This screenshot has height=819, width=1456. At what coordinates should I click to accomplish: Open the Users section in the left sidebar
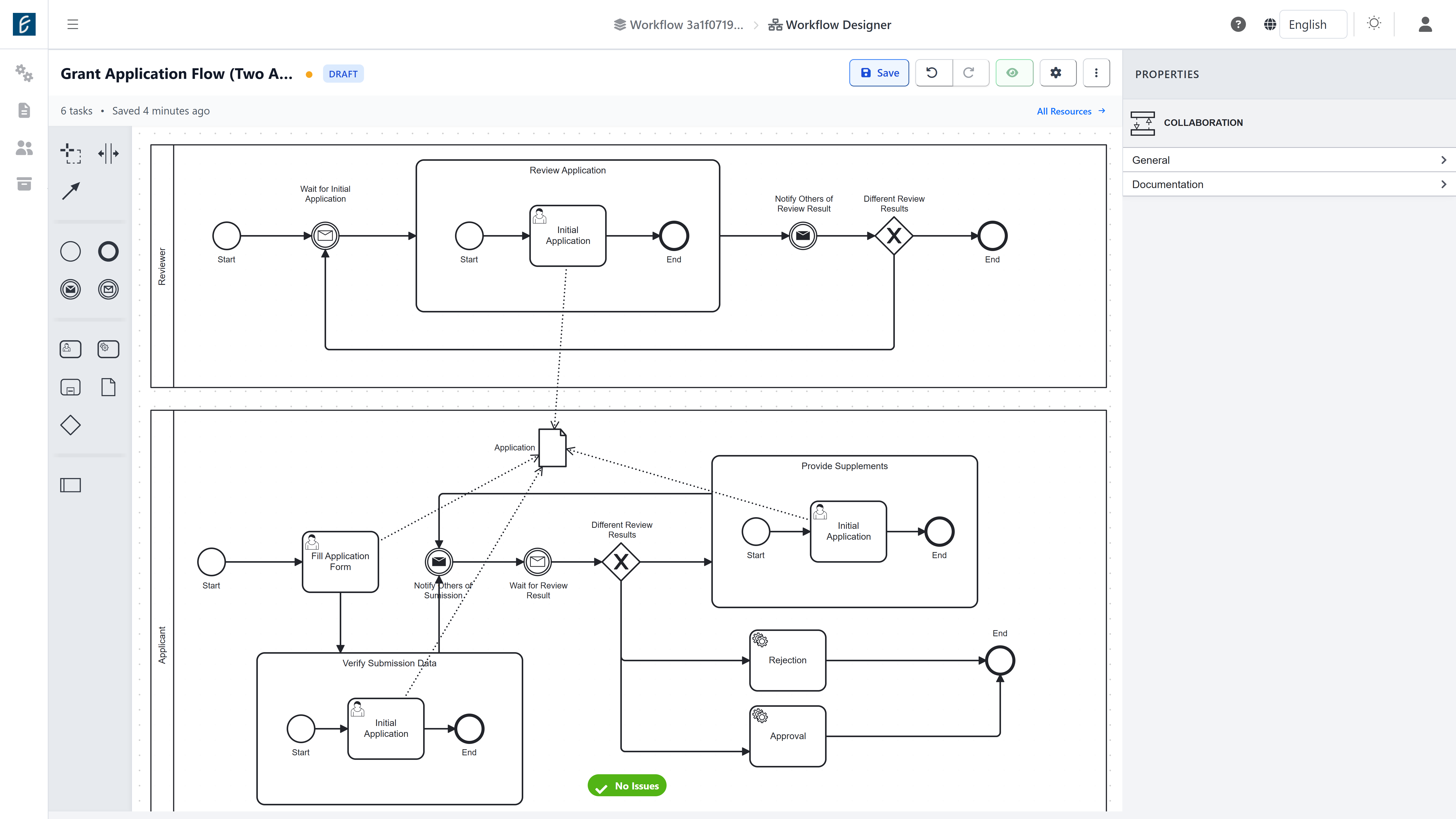click(x=23, y=148)
